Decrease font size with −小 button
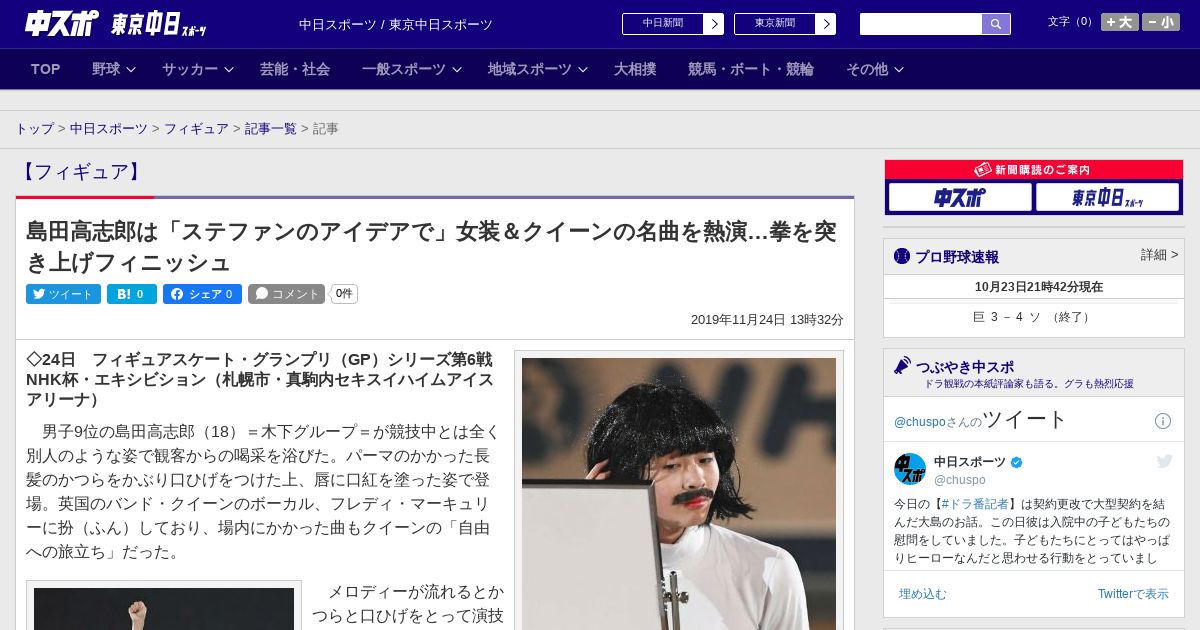1200x630 pixels. pyautogui.click(x=1161, y=22)
